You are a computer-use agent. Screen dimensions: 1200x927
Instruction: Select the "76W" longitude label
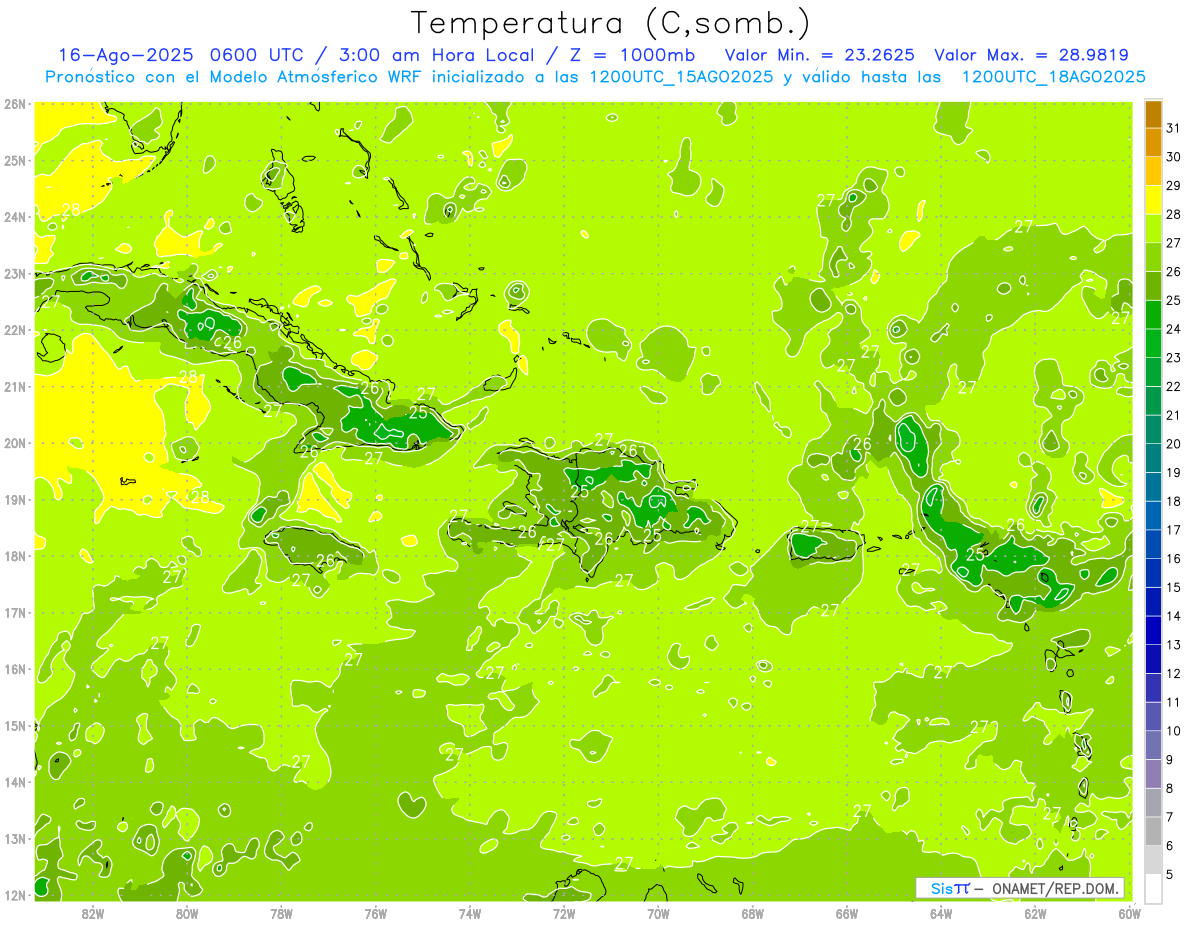376,913
